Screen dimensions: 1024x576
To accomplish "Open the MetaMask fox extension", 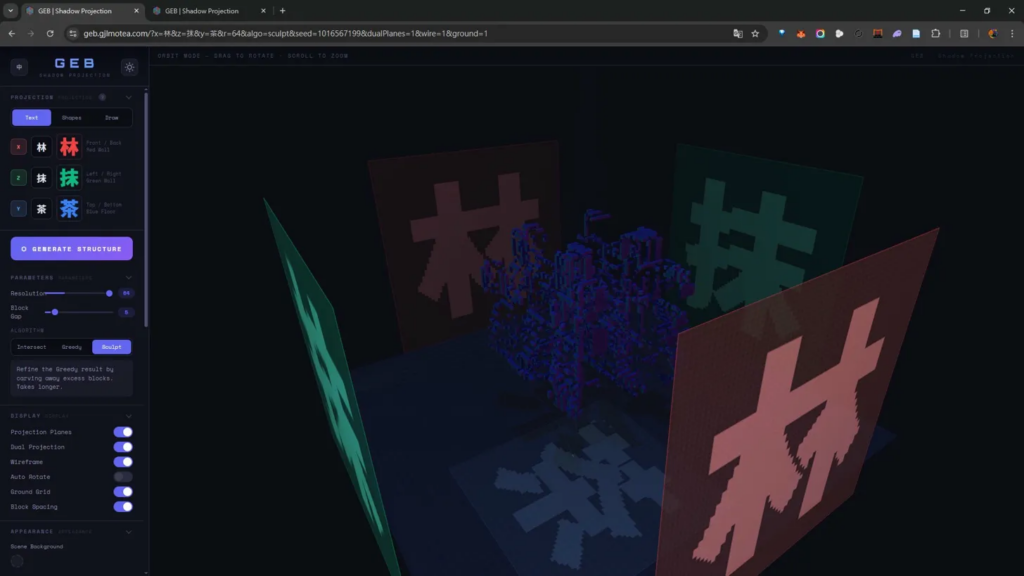I will 801,33.
